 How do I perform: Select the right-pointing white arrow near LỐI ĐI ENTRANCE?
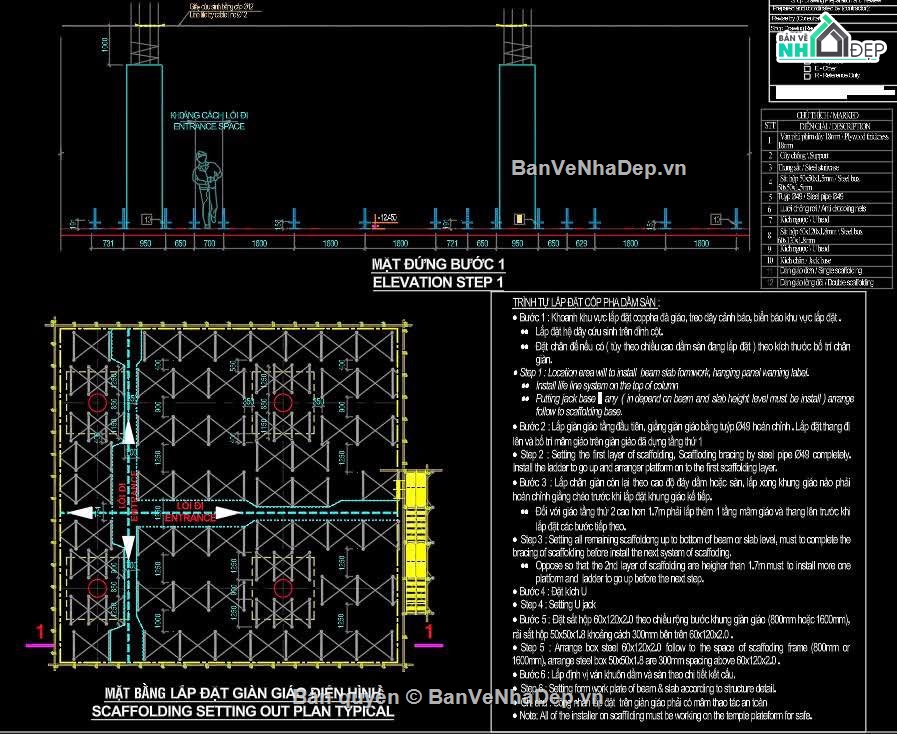click(229, 513)
